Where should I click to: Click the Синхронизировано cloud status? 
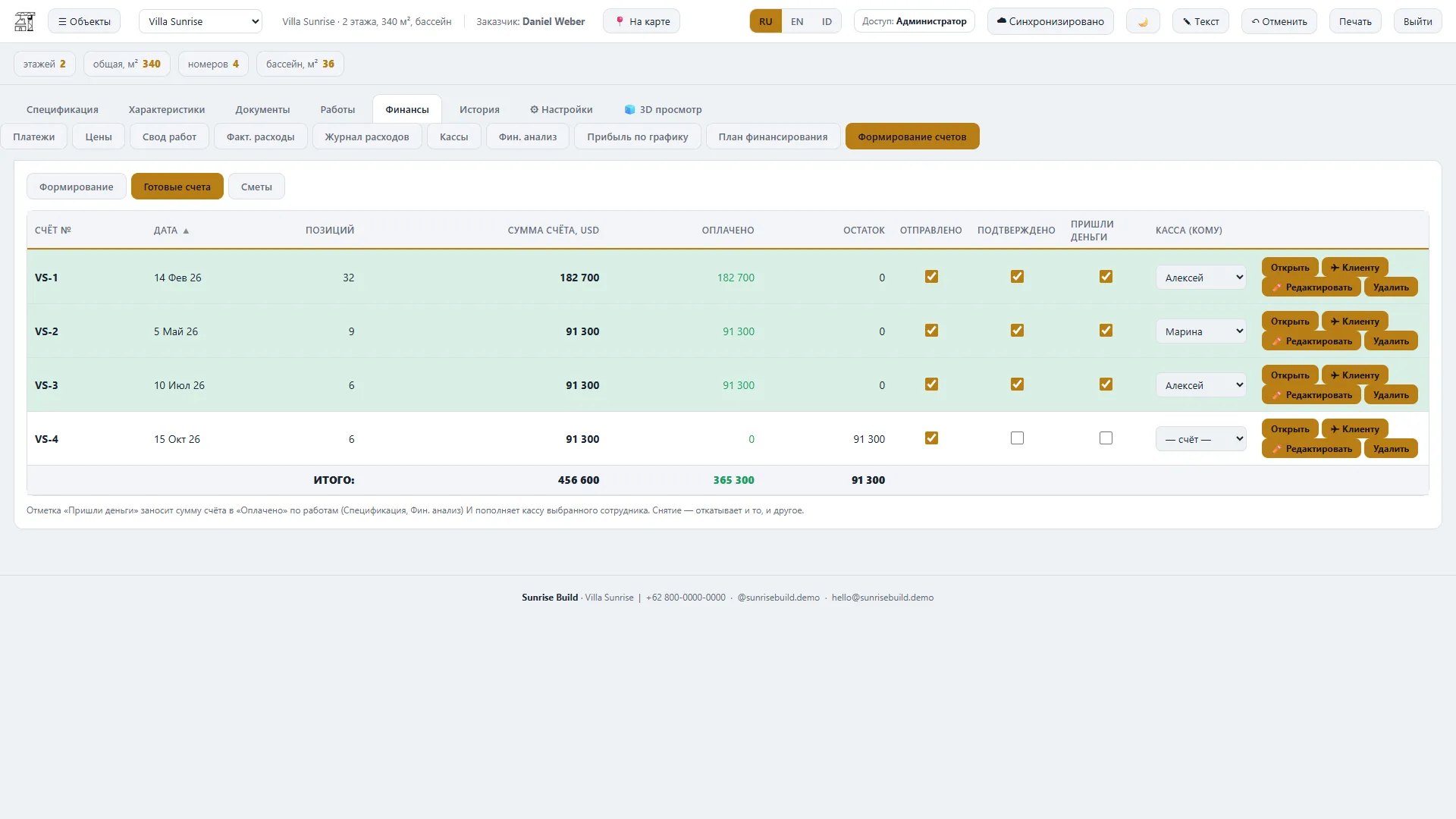point(1050,21)
